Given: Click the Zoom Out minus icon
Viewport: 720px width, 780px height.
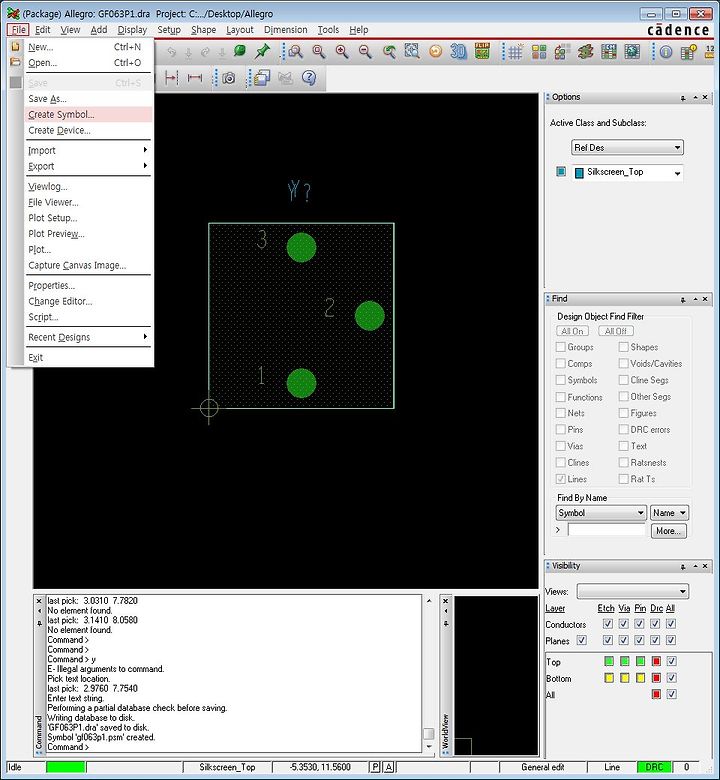Looking at the screenshot, I should [365, 51].
